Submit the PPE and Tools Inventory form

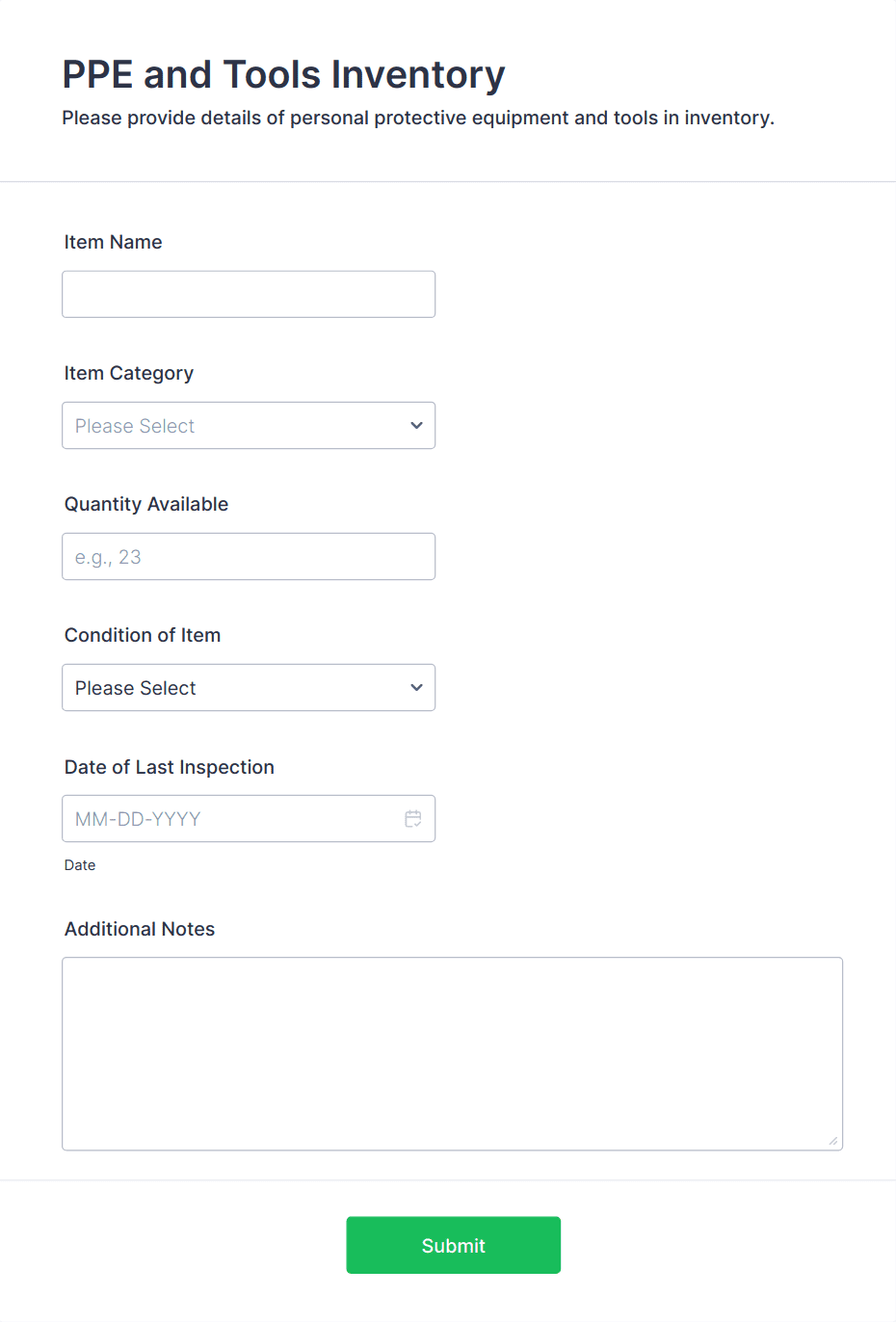coord(453,1245)
